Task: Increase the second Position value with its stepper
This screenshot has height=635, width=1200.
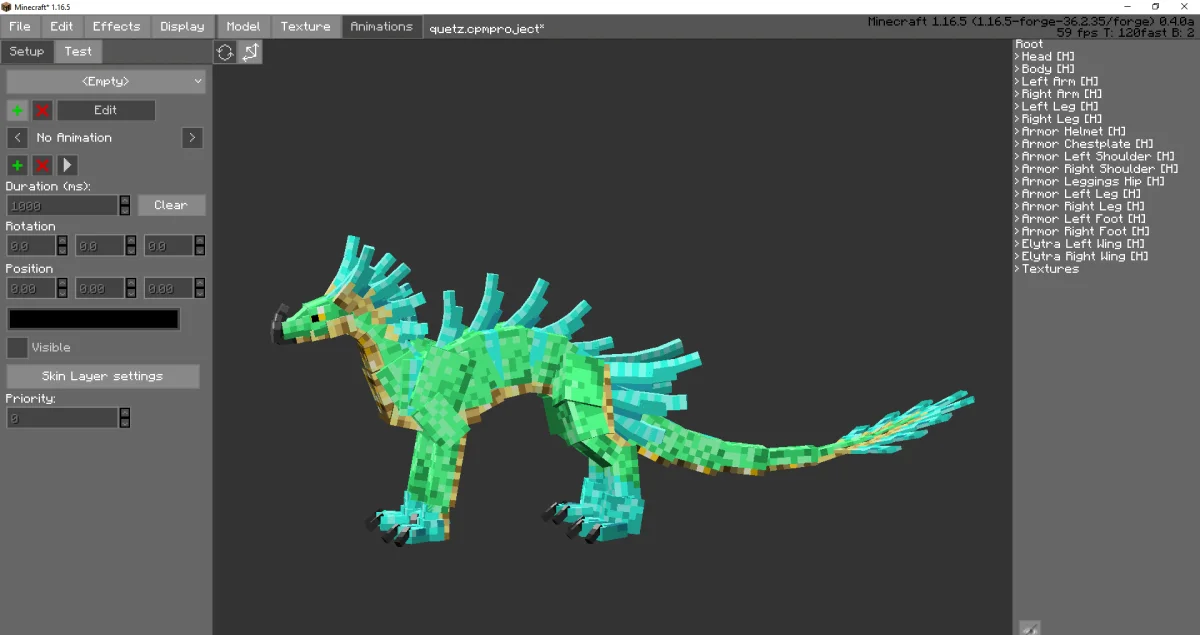Action: [131, 283]
